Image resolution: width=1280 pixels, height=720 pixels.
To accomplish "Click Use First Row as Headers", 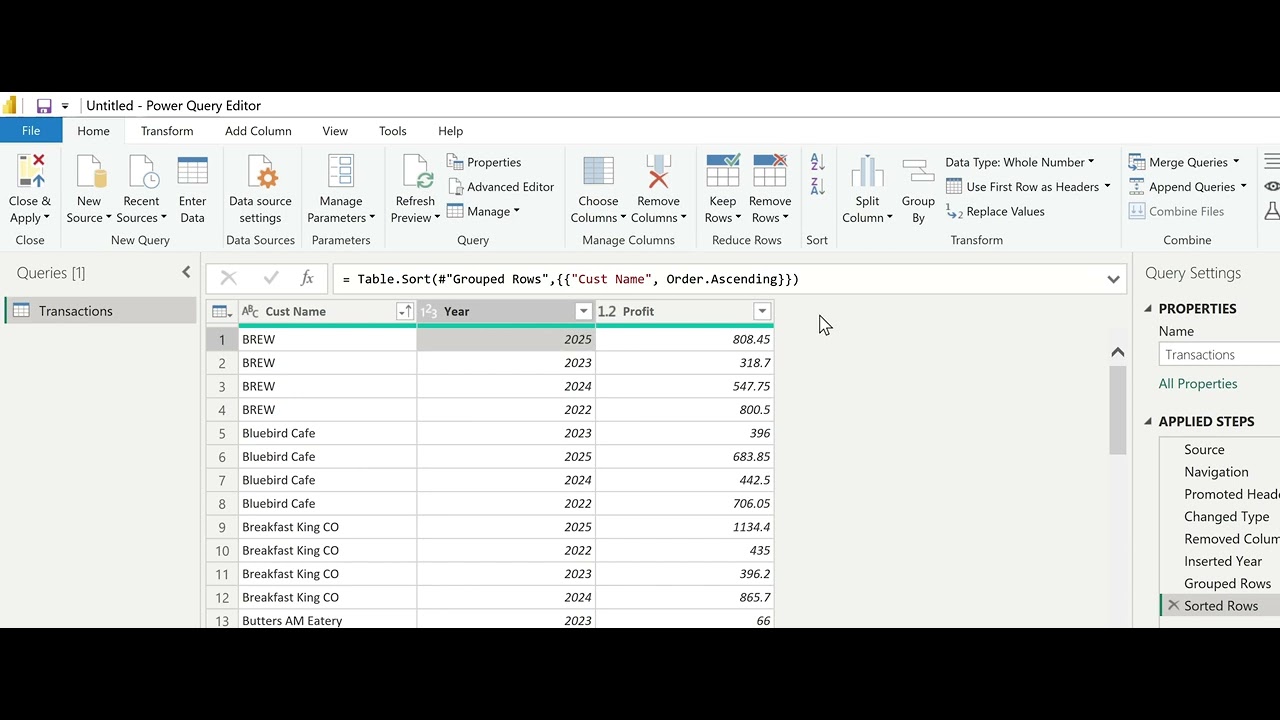I will [x=1028, y=187].
